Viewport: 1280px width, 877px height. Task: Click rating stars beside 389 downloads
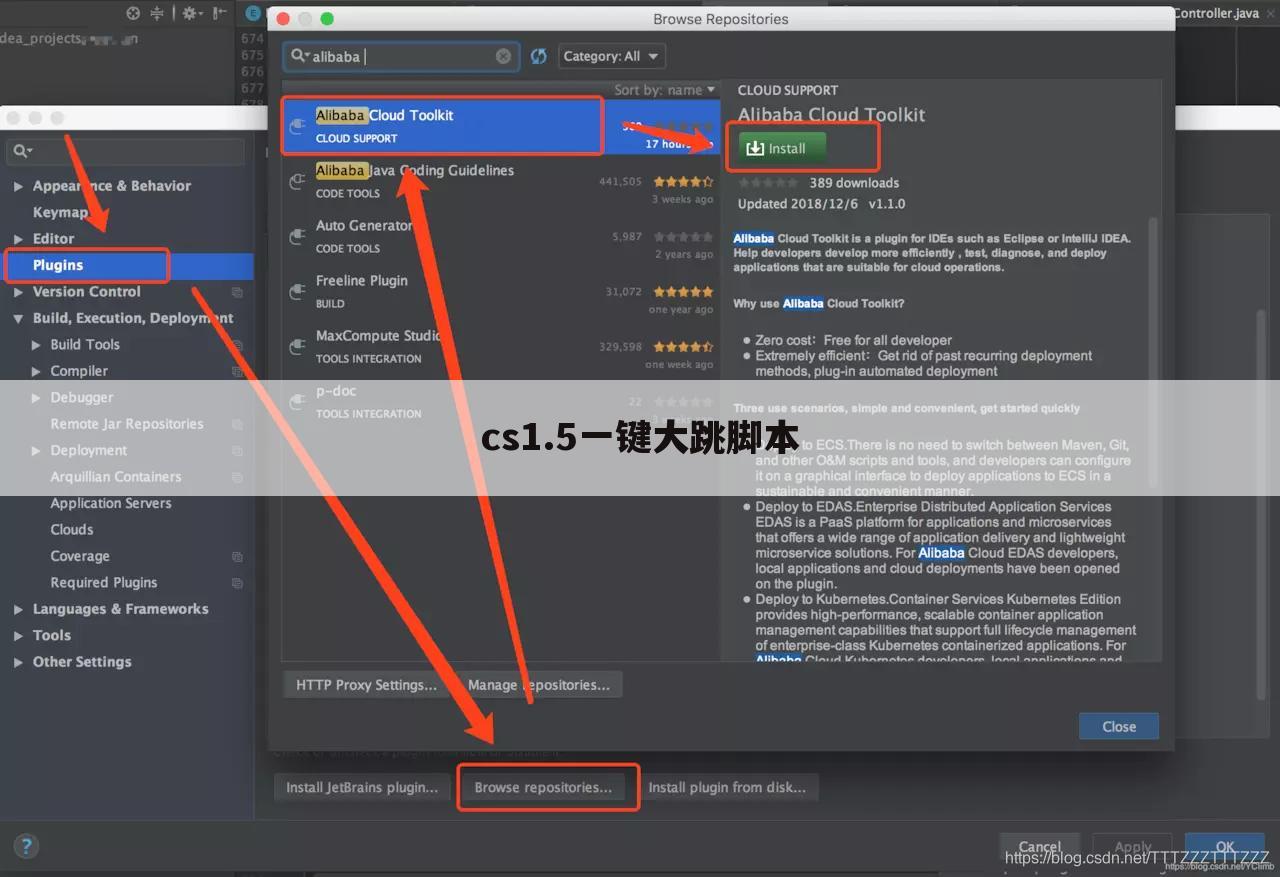click(769, 183)
